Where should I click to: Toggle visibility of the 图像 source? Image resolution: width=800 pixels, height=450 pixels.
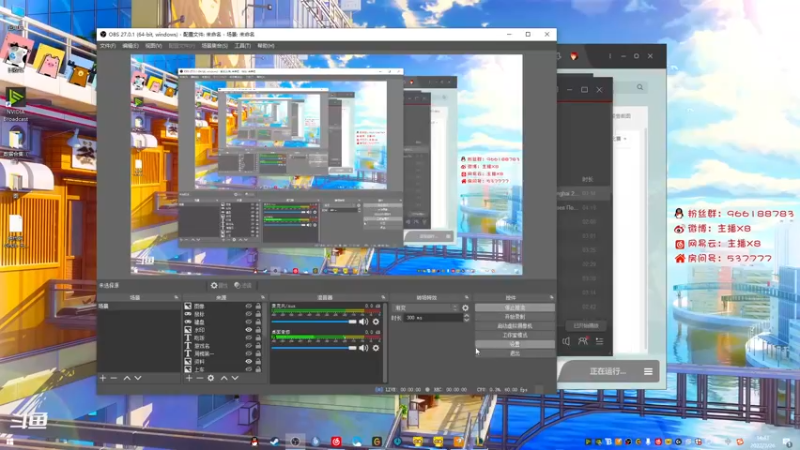click(x=248, y=306)
